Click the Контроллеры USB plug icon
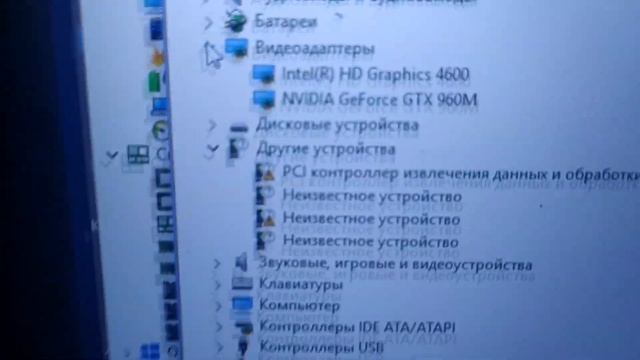The image size is (640, 360). click(x=244, y=347)
